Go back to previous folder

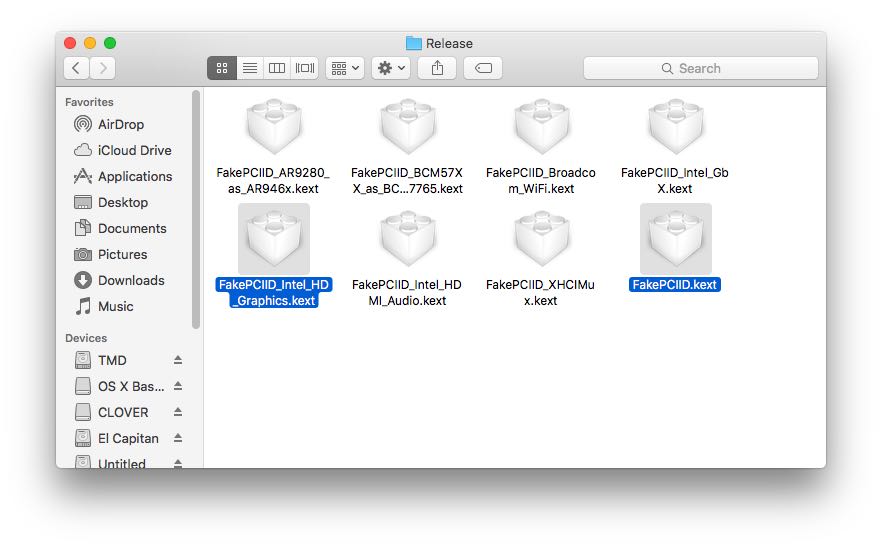click(76, 68)
